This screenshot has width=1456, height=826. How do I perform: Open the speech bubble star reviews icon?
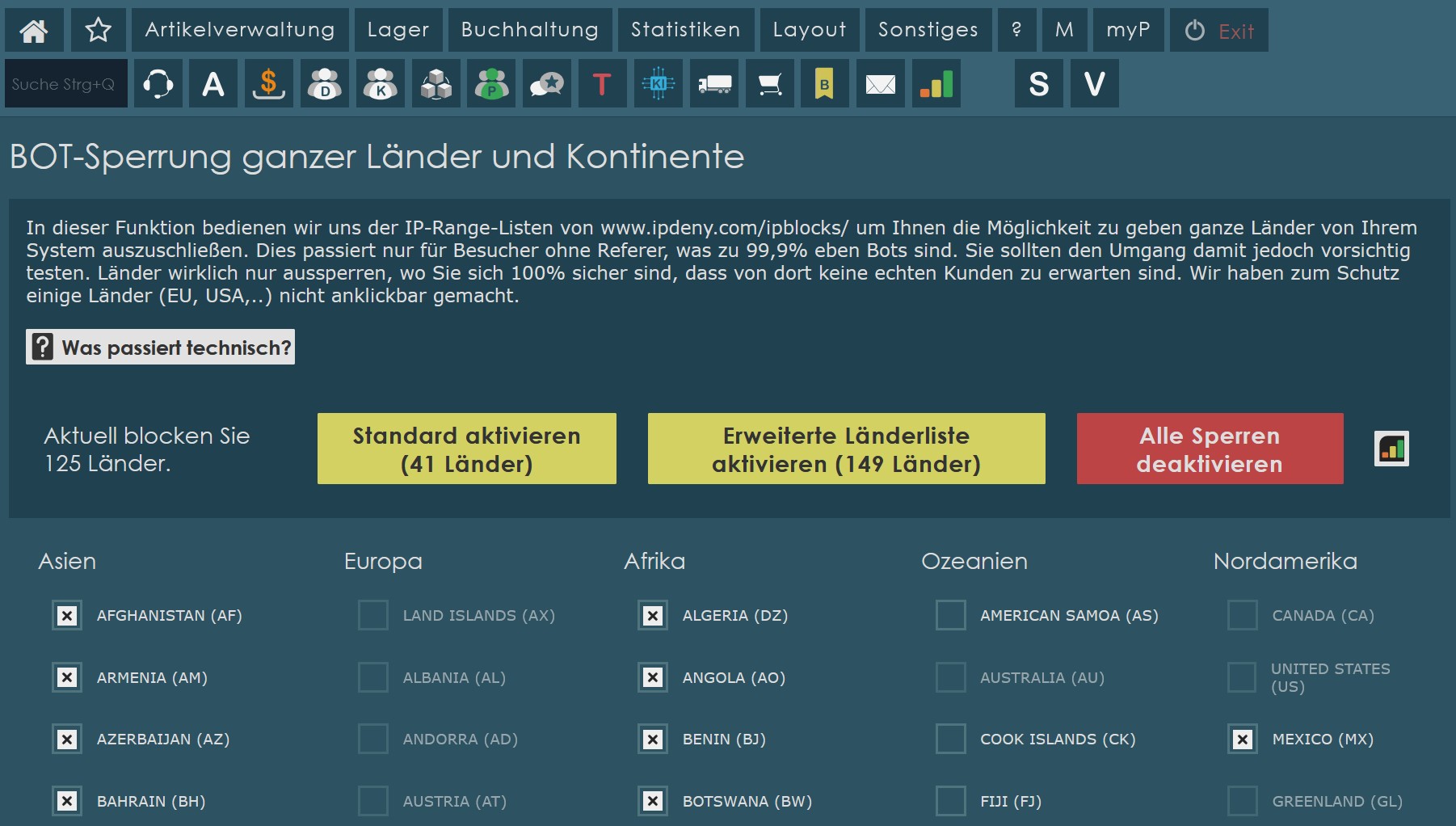point(547,83)
